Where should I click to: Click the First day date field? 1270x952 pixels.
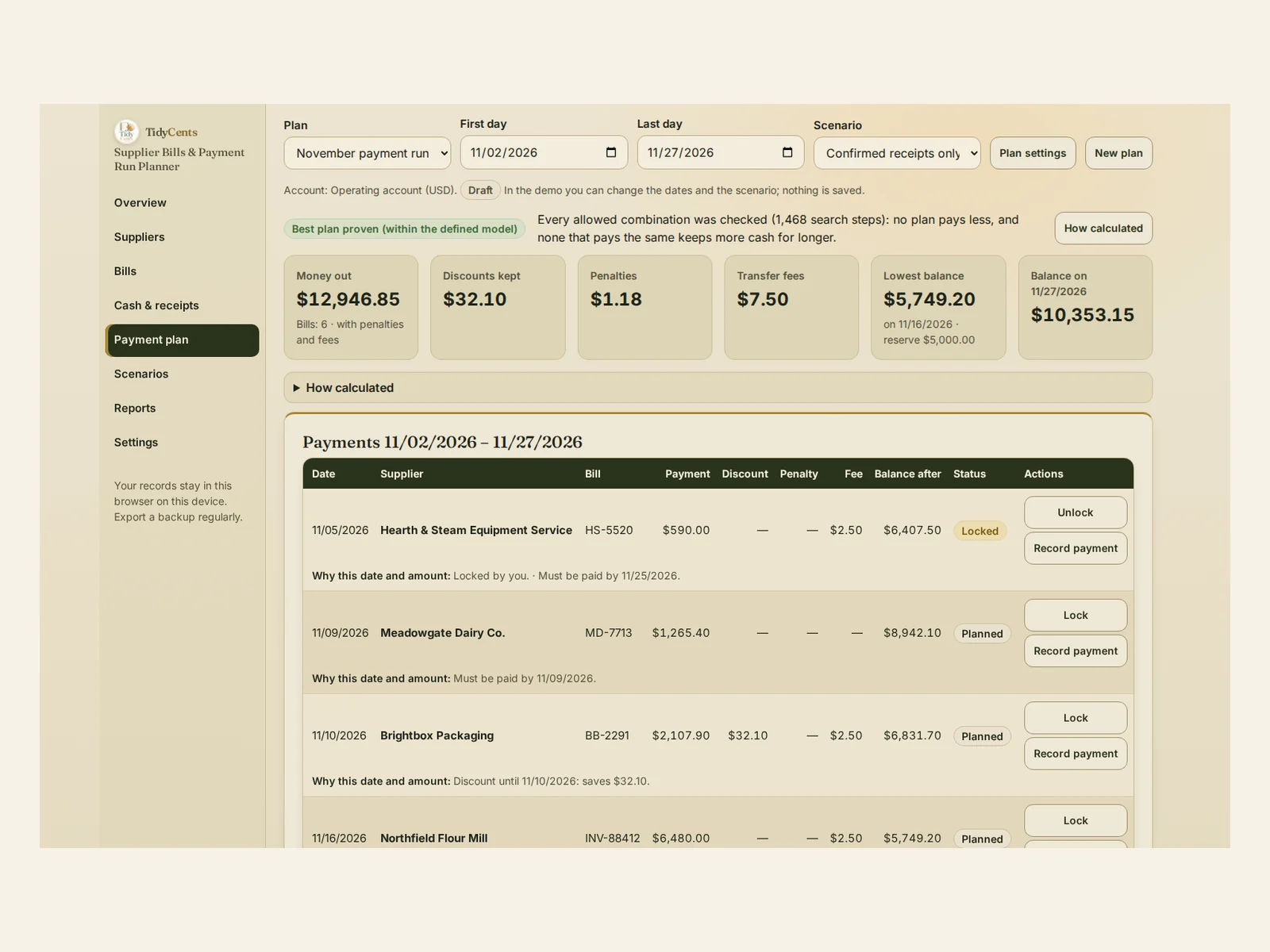(x=544, y=152)
